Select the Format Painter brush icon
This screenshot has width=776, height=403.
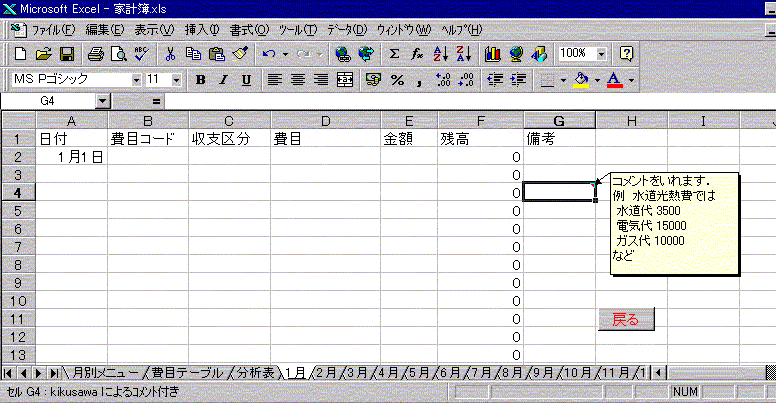coord(239,53)
